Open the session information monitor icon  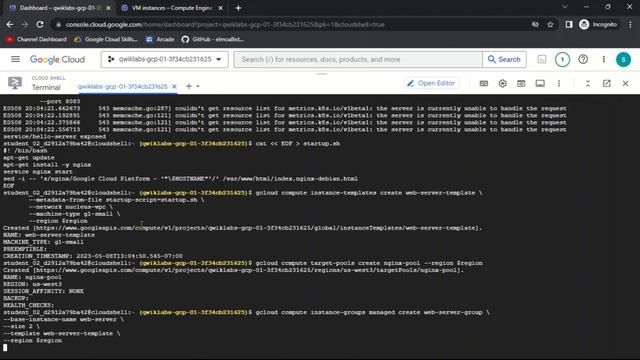point(540,83)
